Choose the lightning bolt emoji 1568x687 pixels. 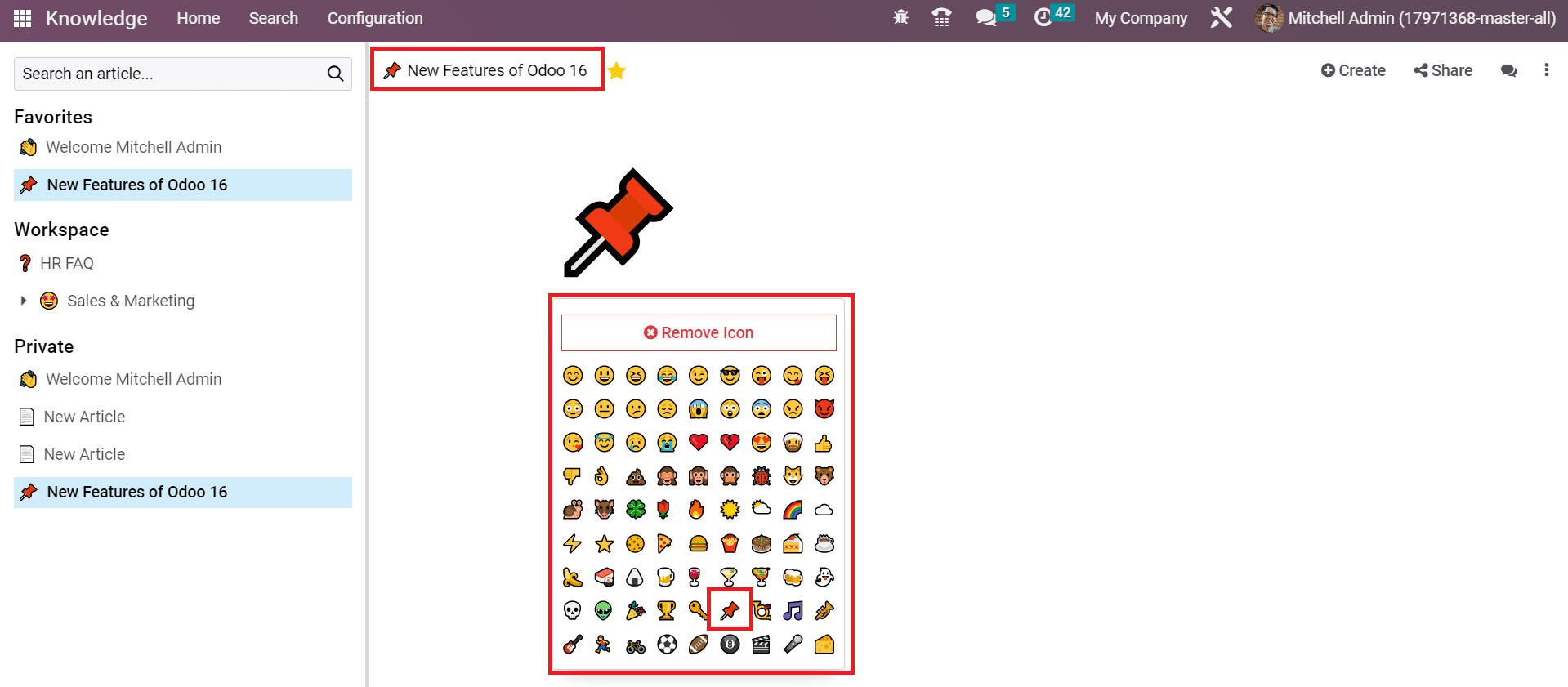click(x=573, y=543)
